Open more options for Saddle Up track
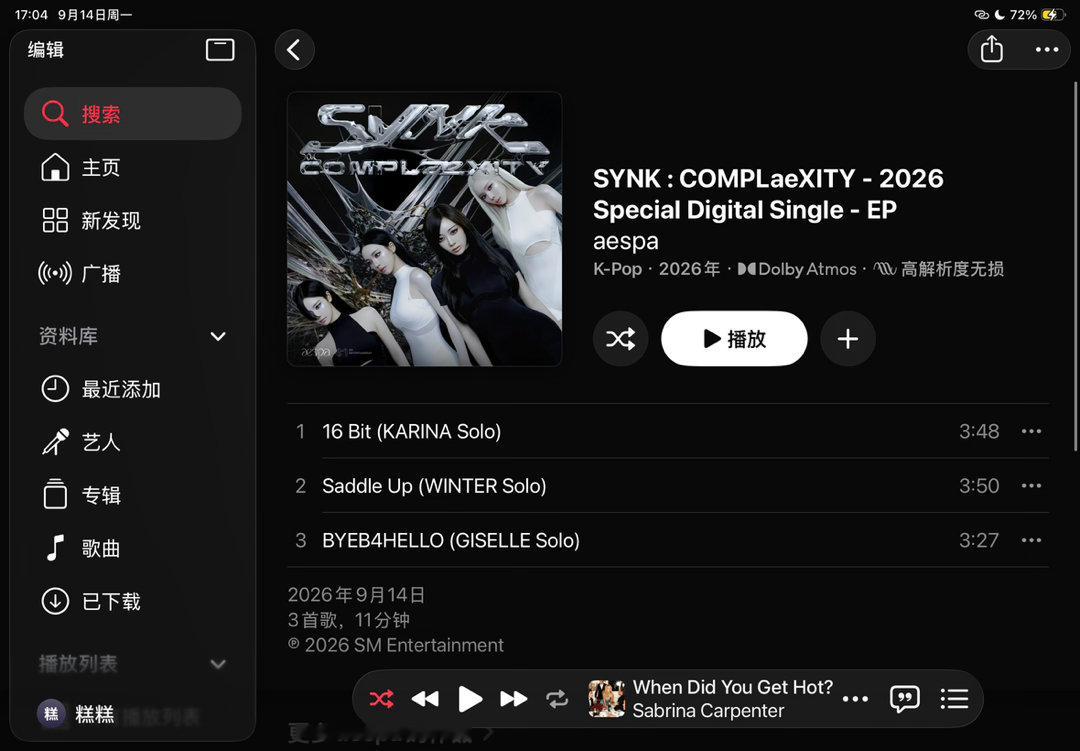 tap(1031, 486)
